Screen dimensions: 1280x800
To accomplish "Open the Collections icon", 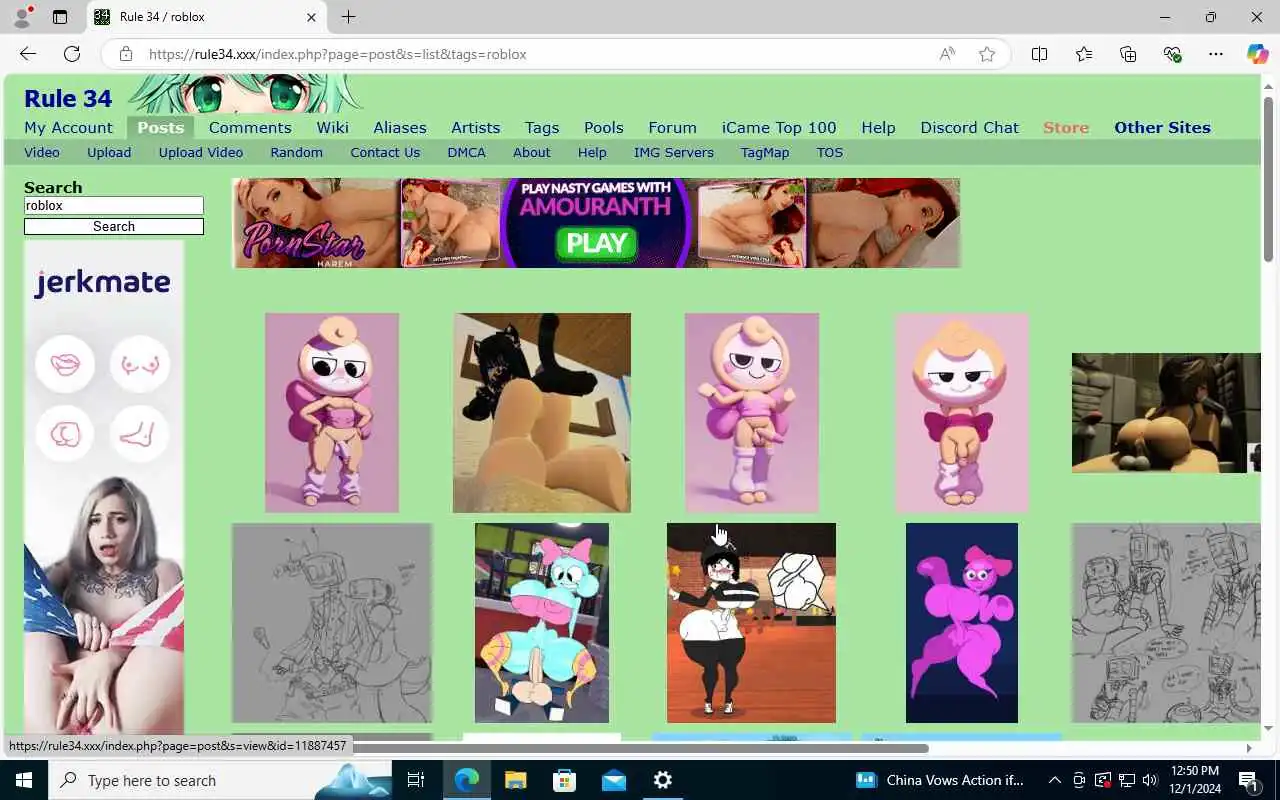I will click(1128, 54).
